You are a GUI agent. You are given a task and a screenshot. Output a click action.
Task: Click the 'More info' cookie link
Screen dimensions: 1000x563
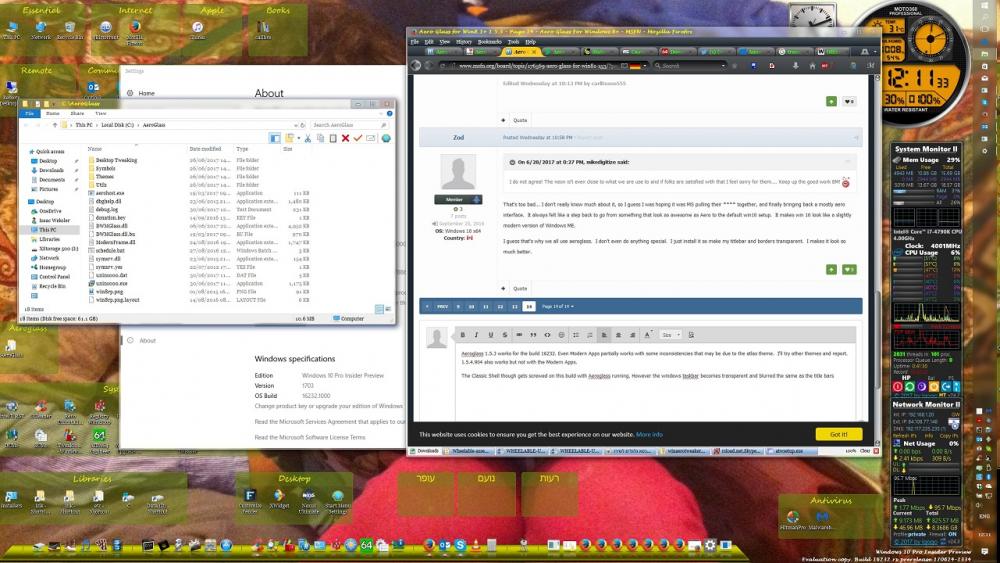[x=649, y=435]
